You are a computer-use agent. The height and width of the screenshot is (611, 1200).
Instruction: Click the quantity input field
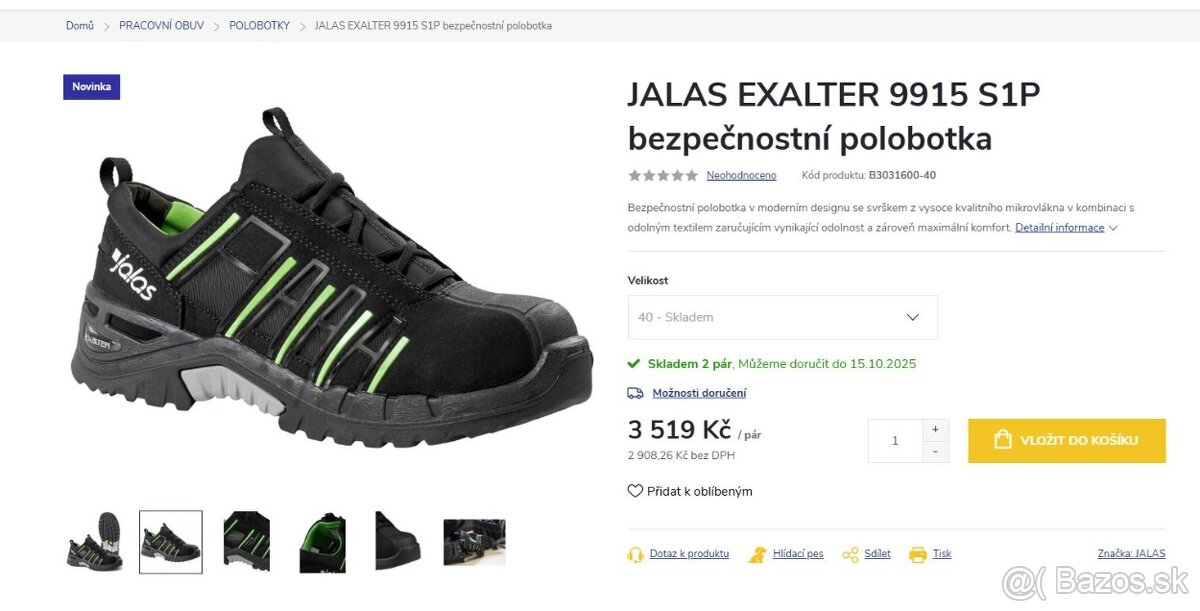895,441
